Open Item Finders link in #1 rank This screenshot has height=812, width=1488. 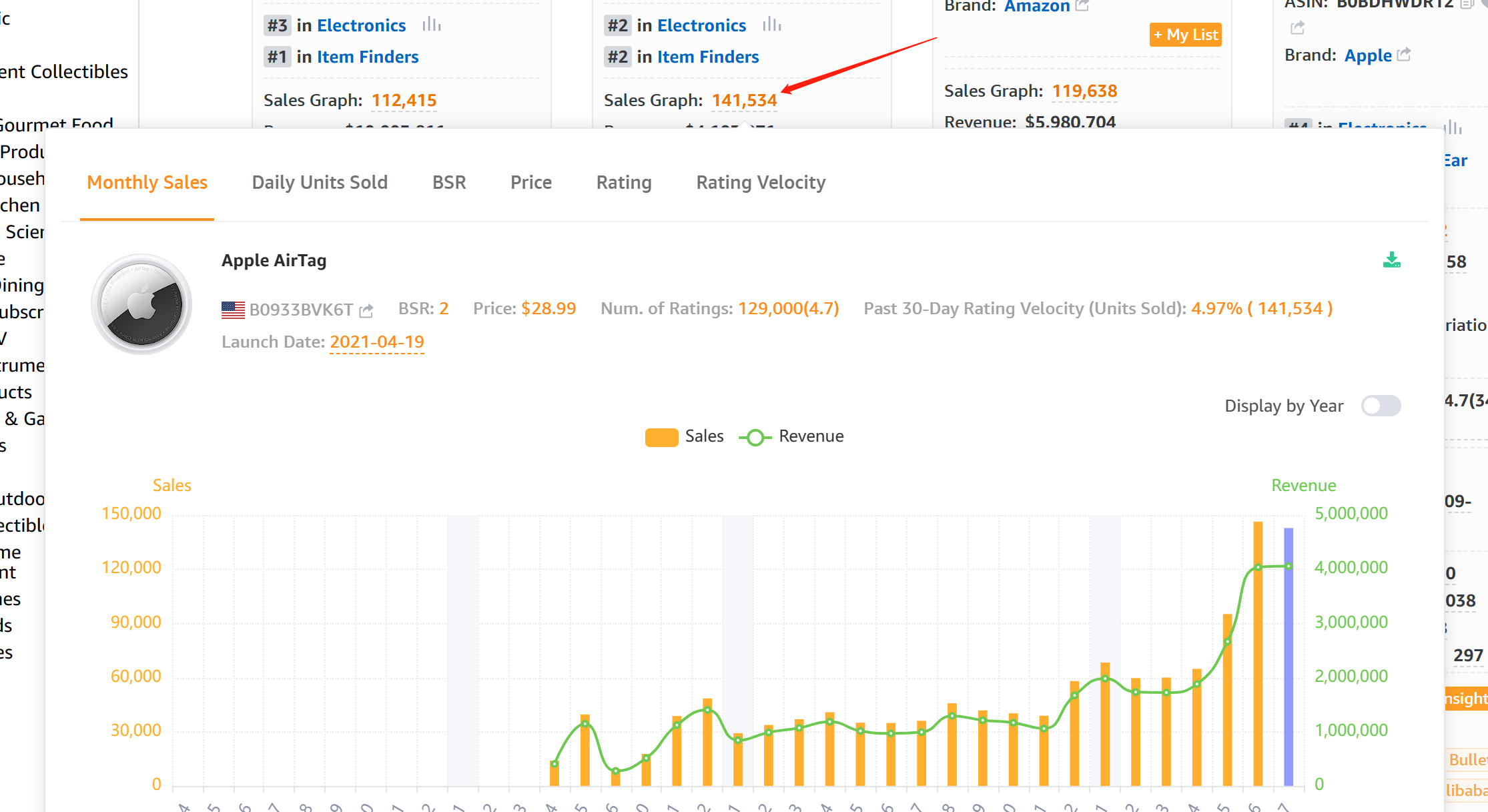[368, 57]
